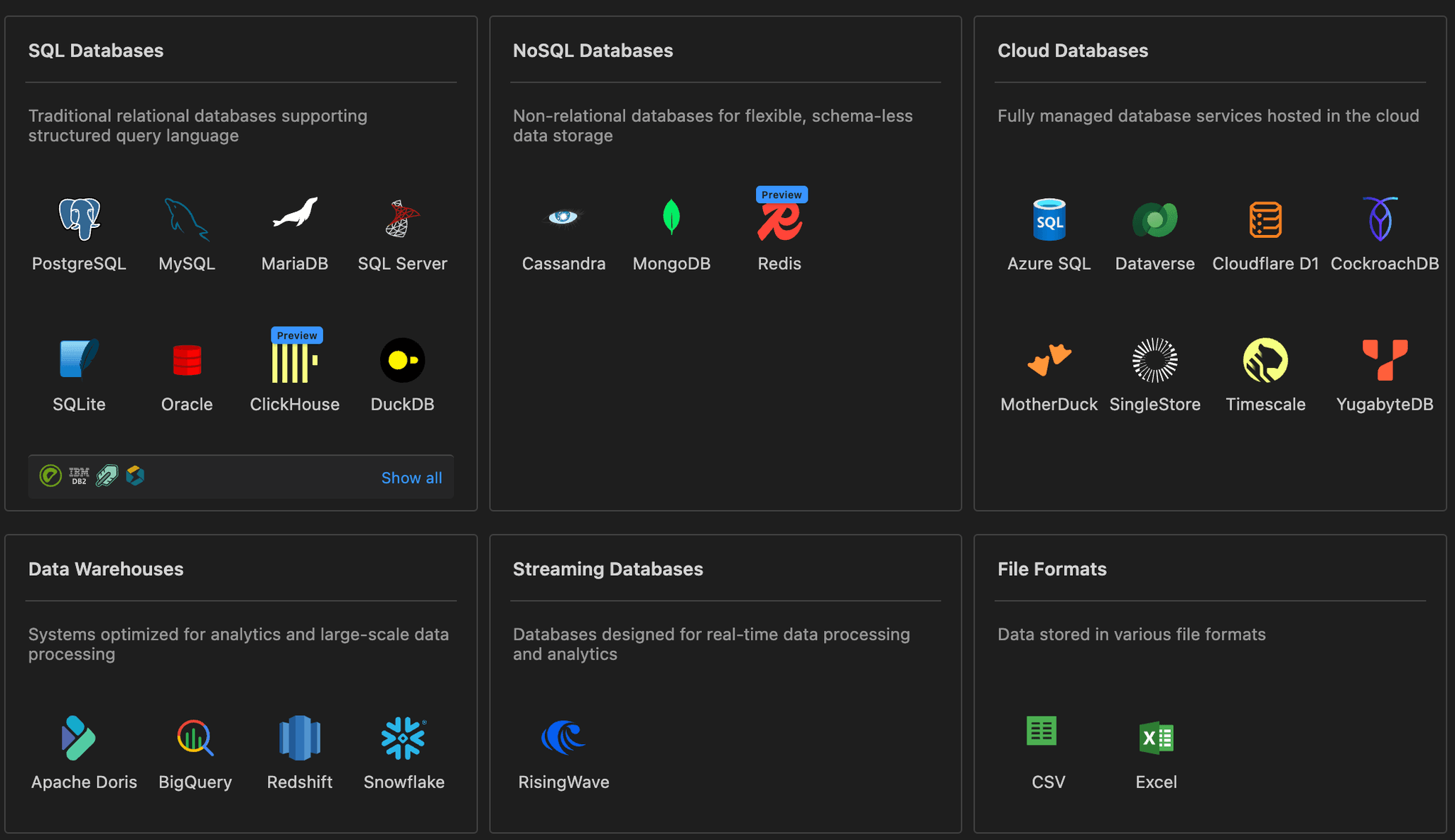Click the "SQL Databases" heading
The width and height of the screenshot is (1455, 840).
(x=96, y=50)
